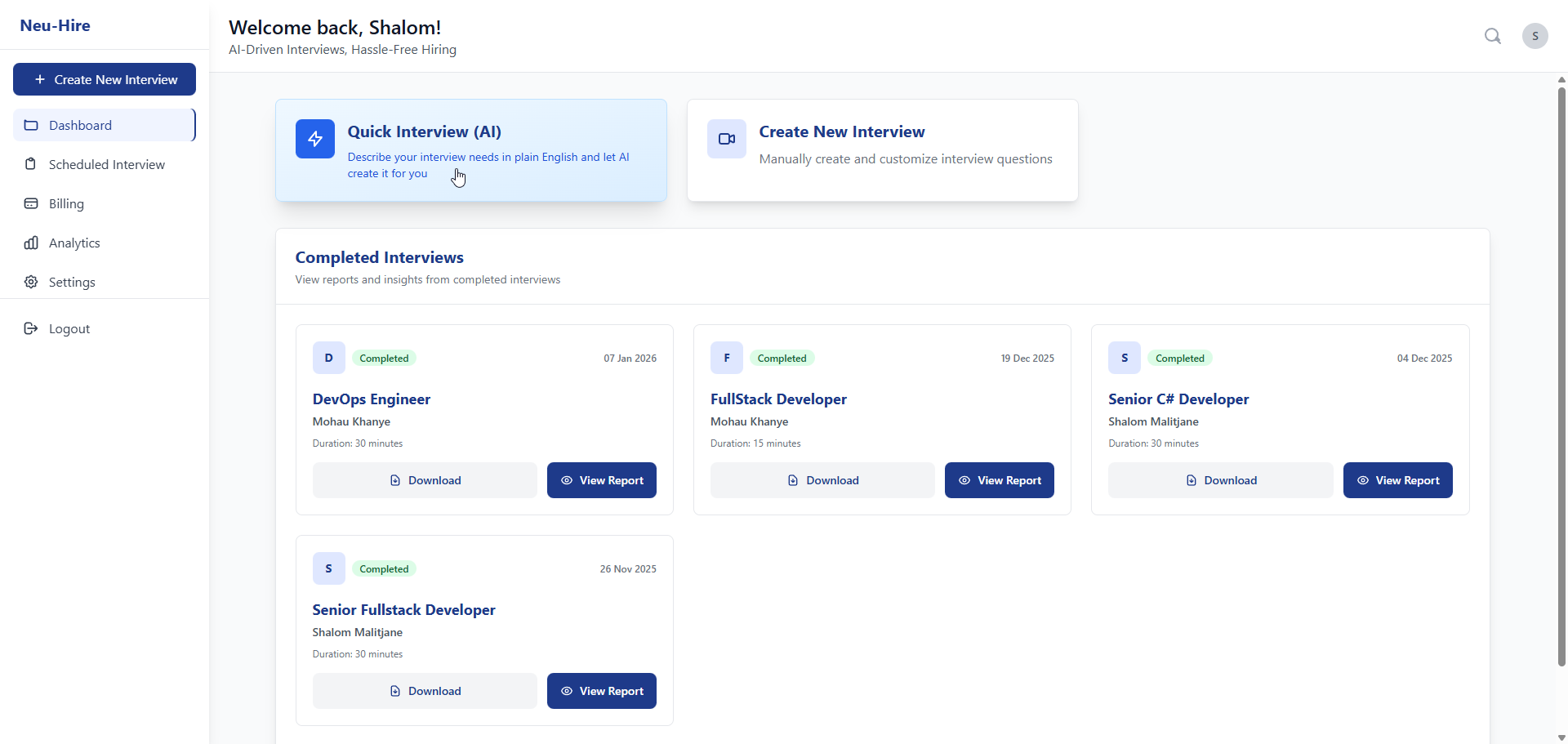Click the Neu-Hire logo

(55, 25)
